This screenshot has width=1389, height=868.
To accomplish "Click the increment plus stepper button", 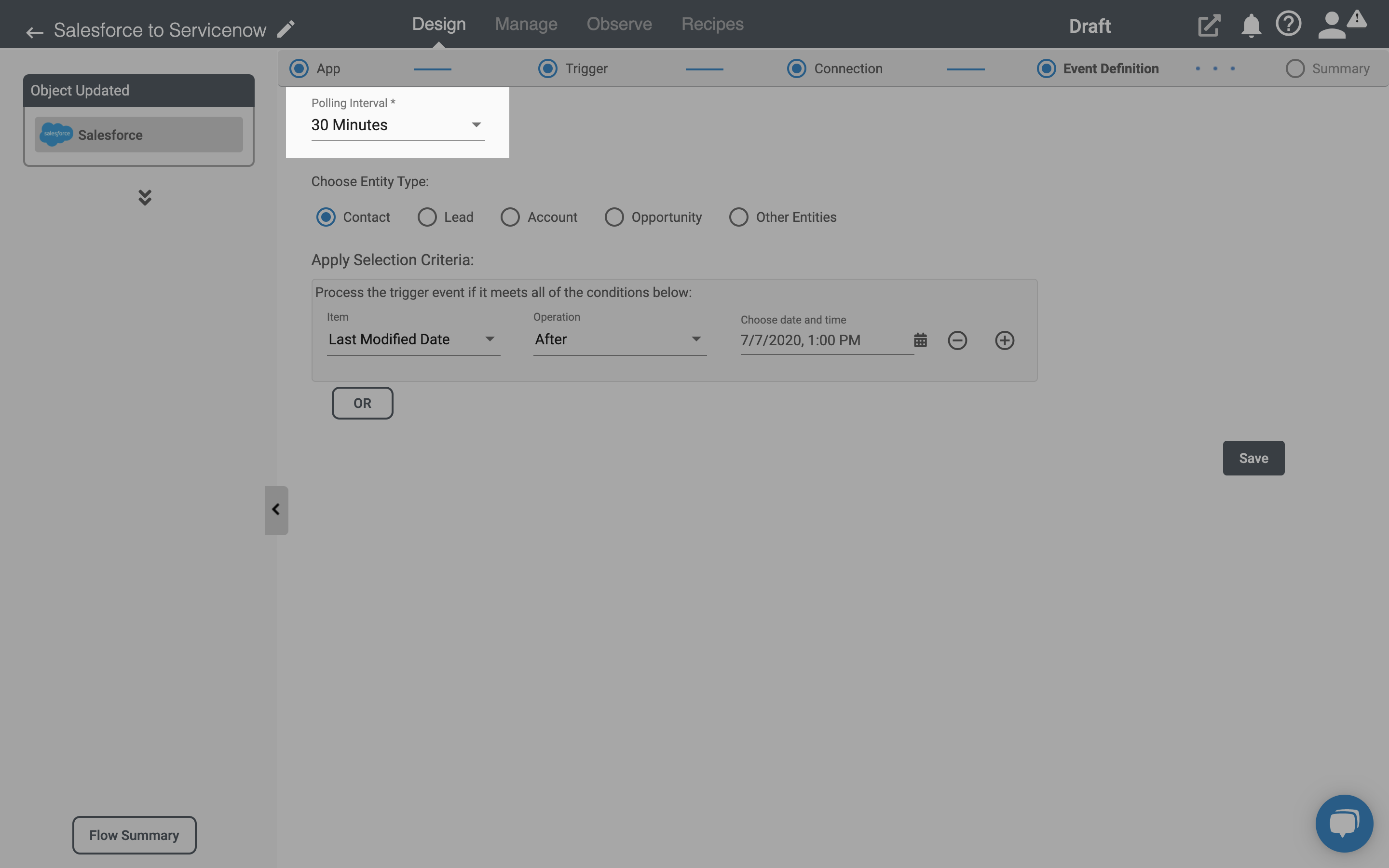I will 1004,340.
